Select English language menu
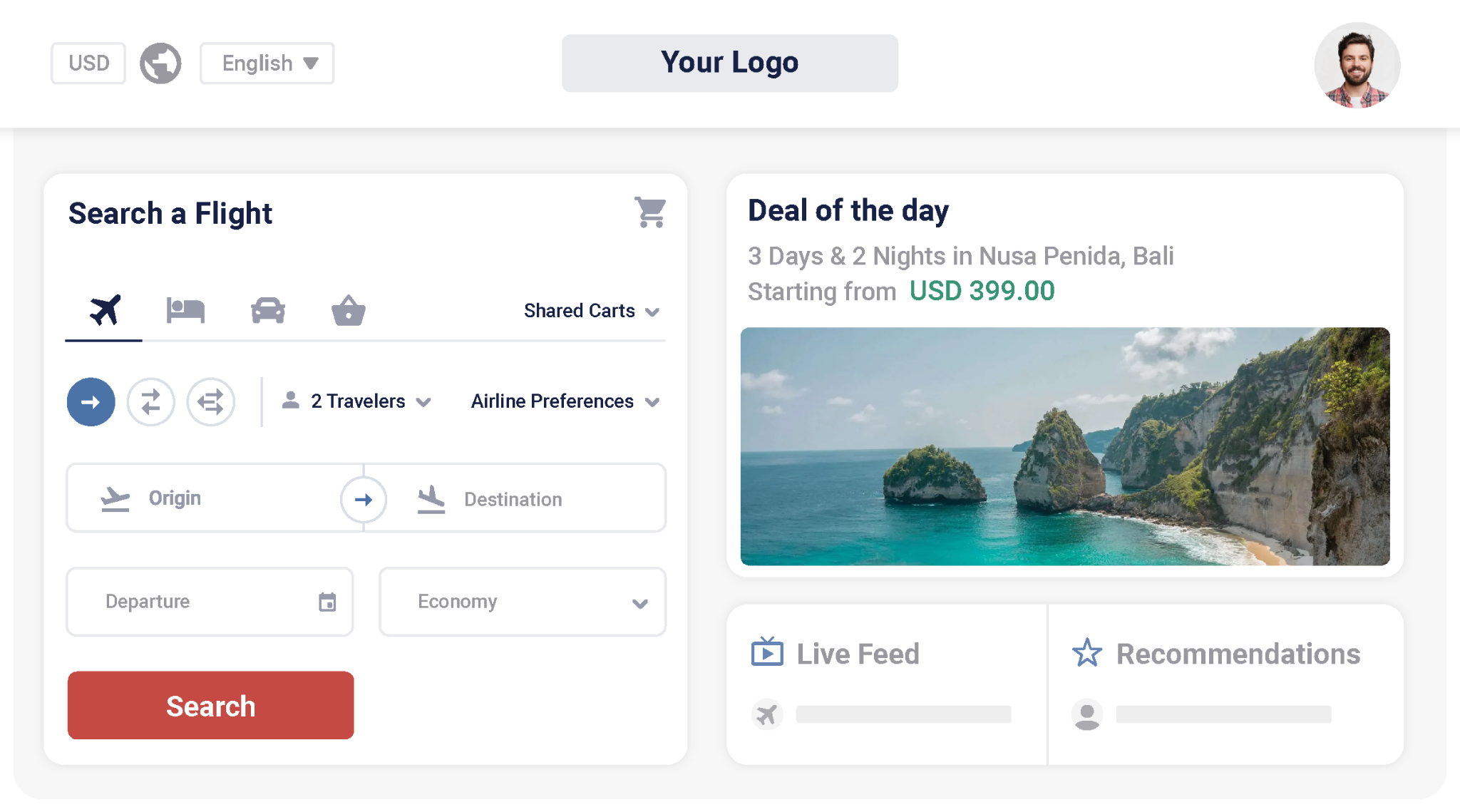 tap(265, 62)
